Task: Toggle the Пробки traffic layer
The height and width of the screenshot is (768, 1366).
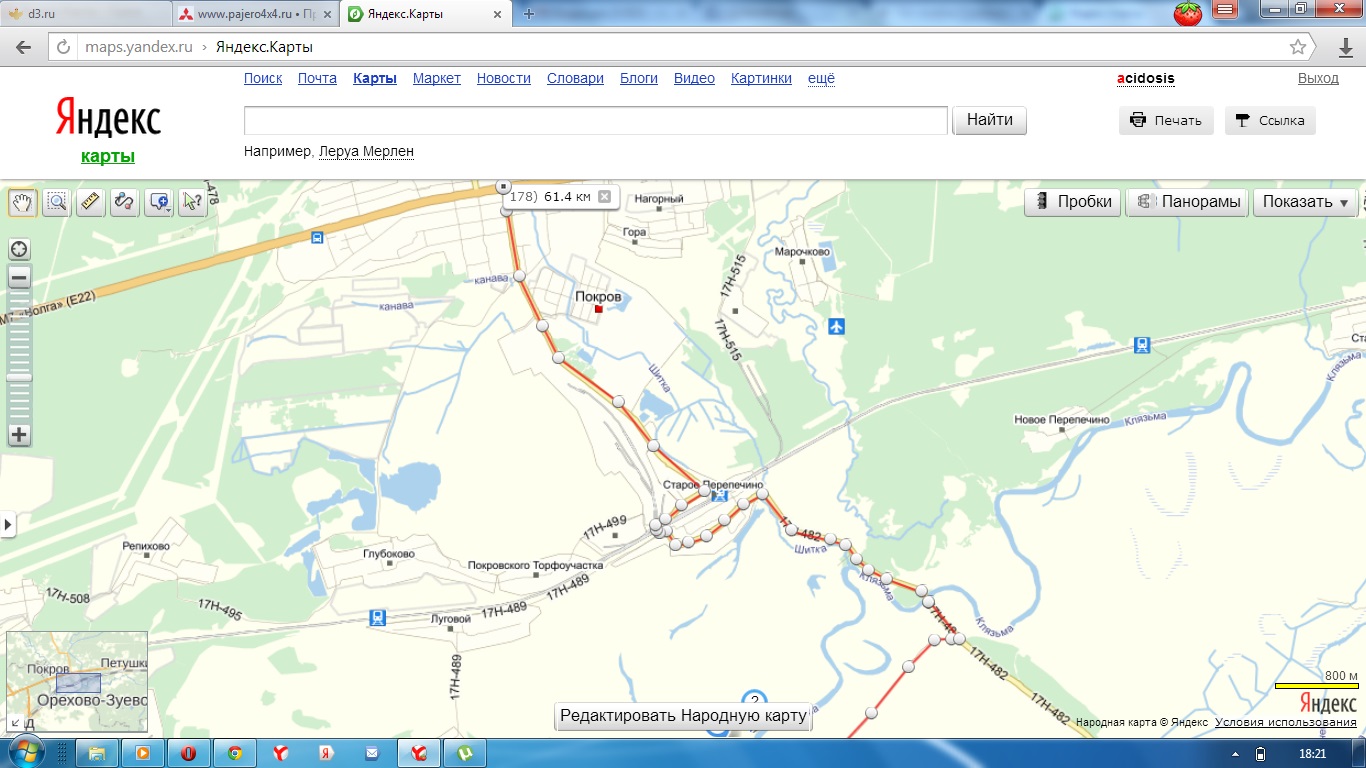Action: pos(1073,202)
